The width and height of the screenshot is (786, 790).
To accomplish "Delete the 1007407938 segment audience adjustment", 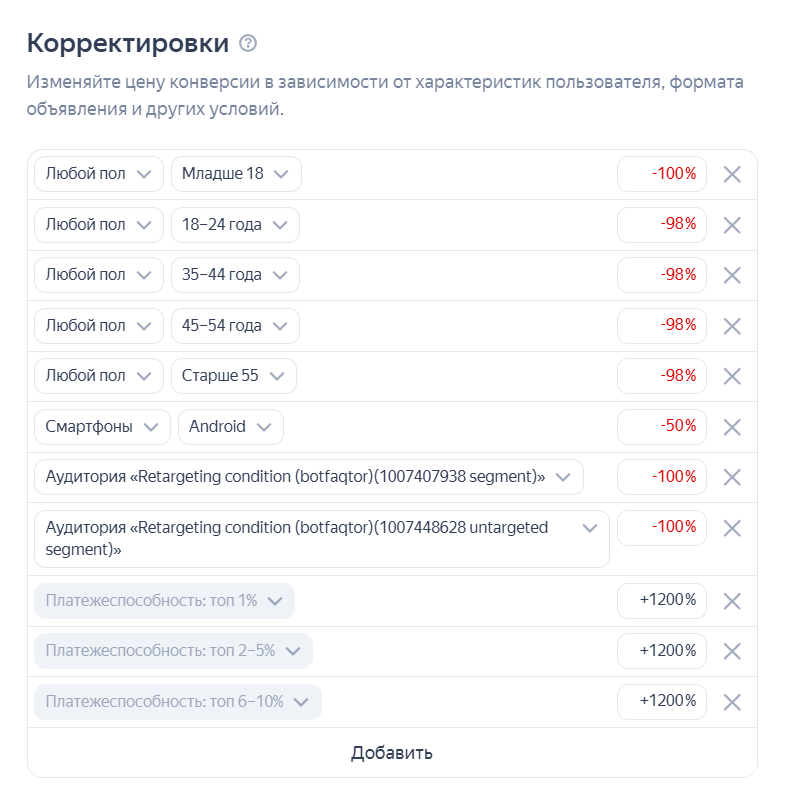I will pyautogui.click(x=732, y=477).
